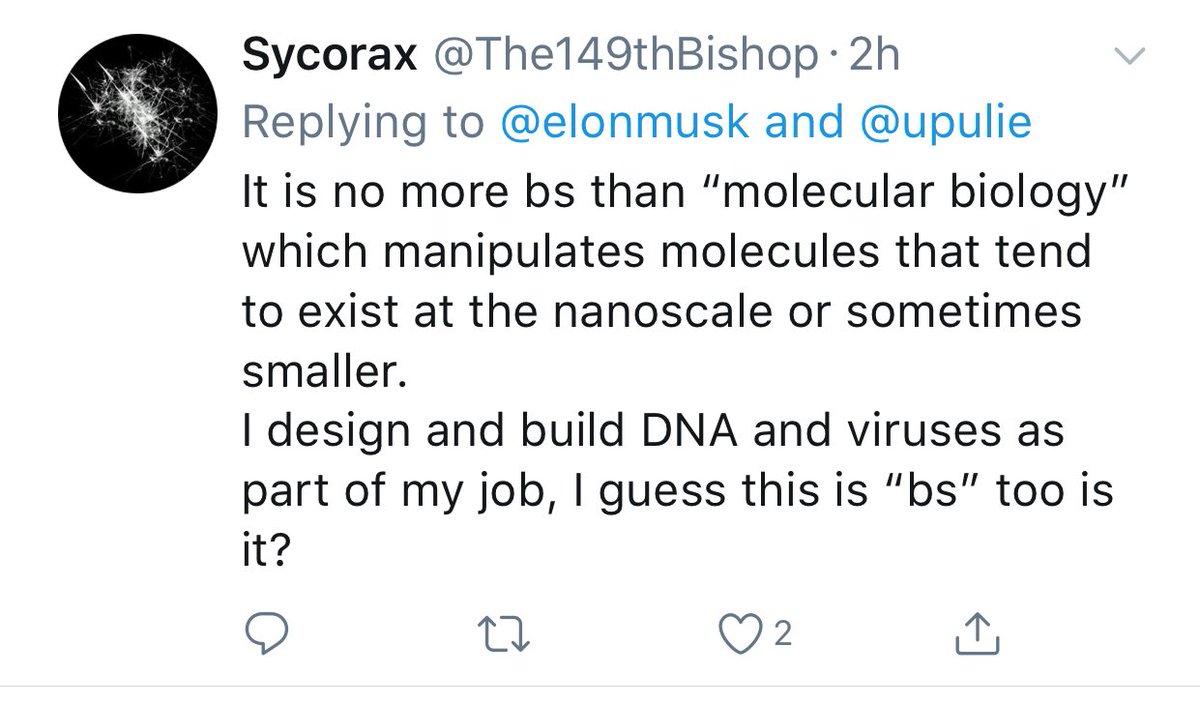The width and height of the screenshot is (1200, 704).
Task: Tap the 2h timestamp
Action: pos(873,59)
